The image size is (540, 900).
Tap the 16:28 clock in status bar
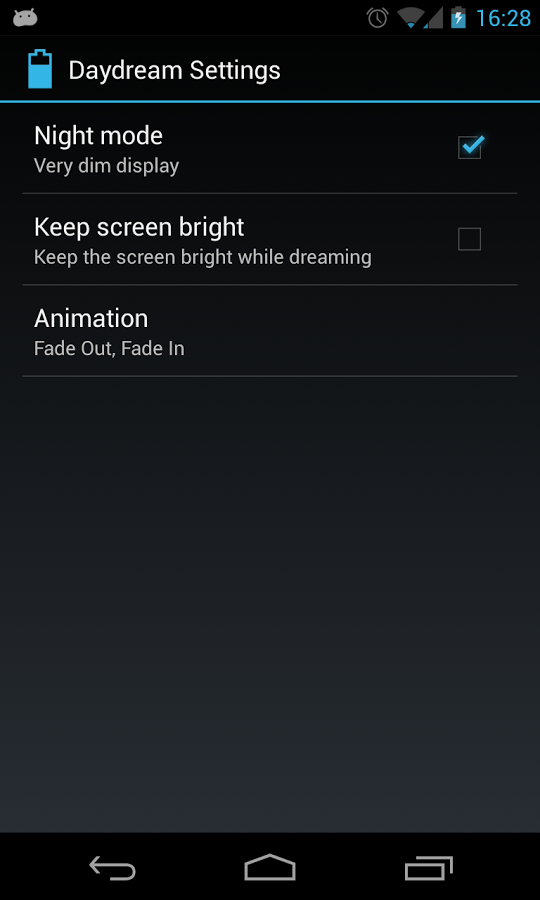pos(503,18)
